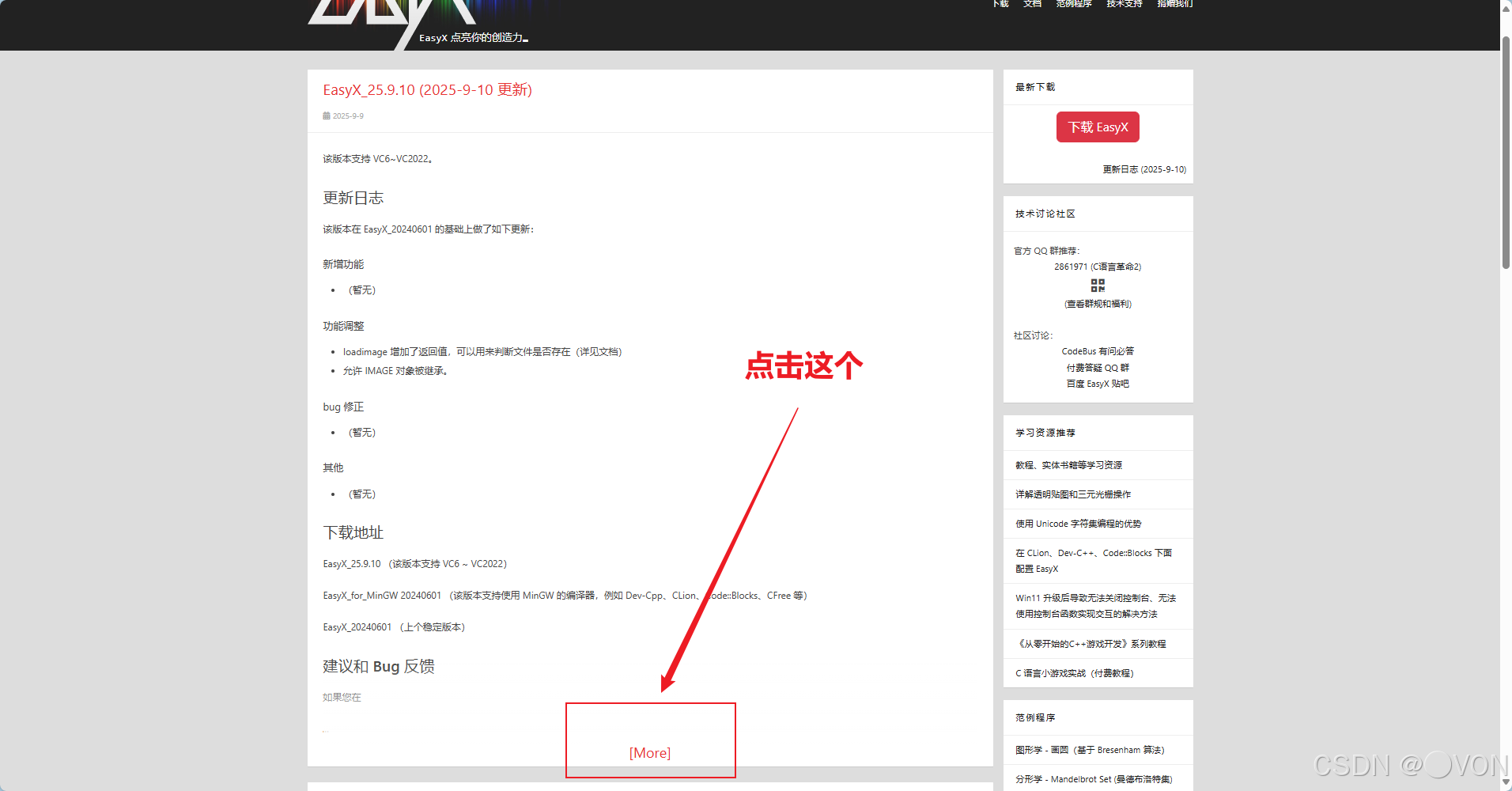Open Win11 升级后无法关闭控制台 solution article
This screenshot has height=791, width=1512.
[1095, 606]
